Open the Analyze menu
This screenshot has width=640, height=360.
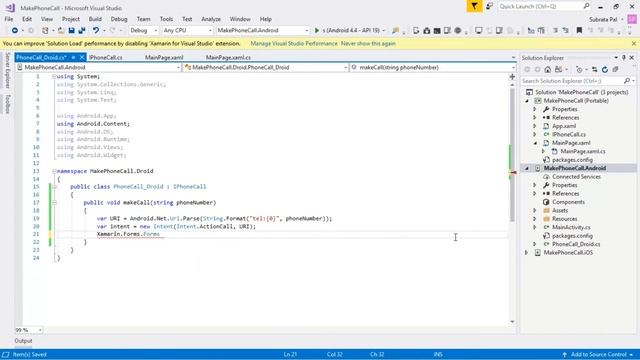[x=211, y=19]
